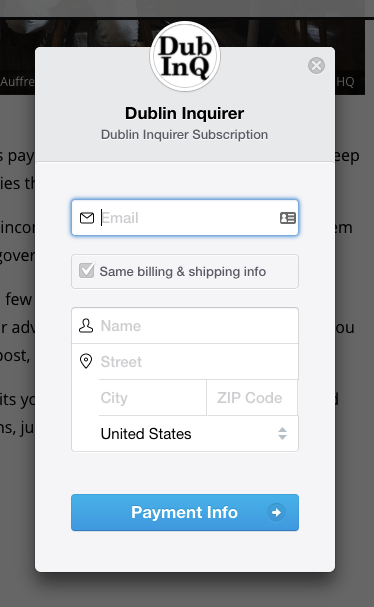Click the location pin icon beside Street
Screen dimensions: 374x607
(86, 361)
